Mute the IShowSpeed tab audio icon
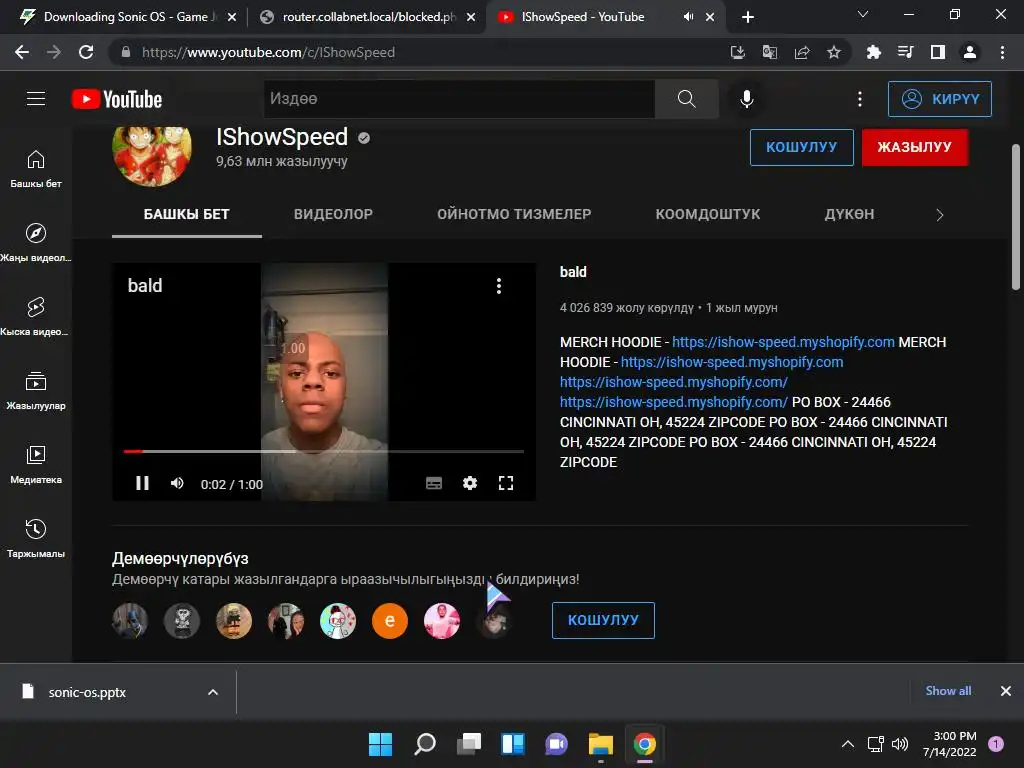Image resolution: width=1024 pixels, height=768 pixels. click(x=688, y=17)
